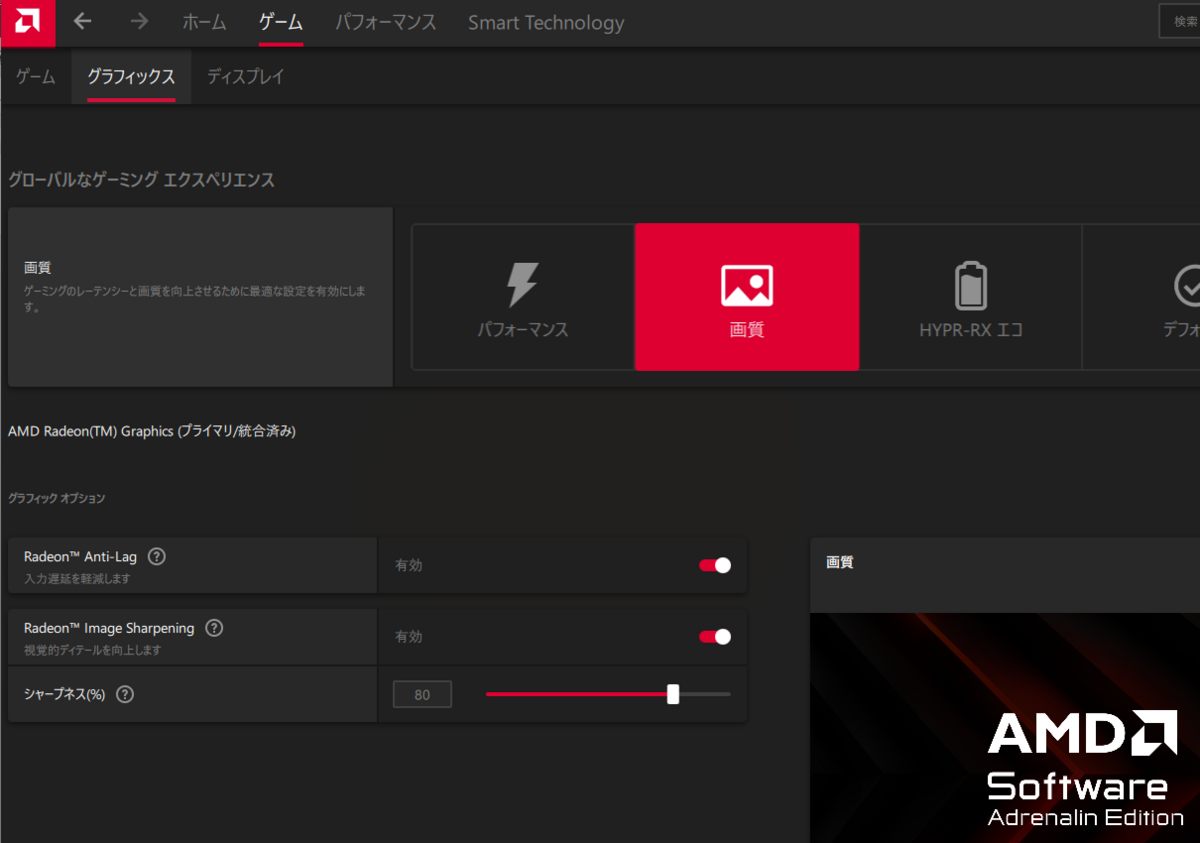Open the パフォーマンス top tab
Viewport: 1200px width, 843px height.
coord(386,22)
